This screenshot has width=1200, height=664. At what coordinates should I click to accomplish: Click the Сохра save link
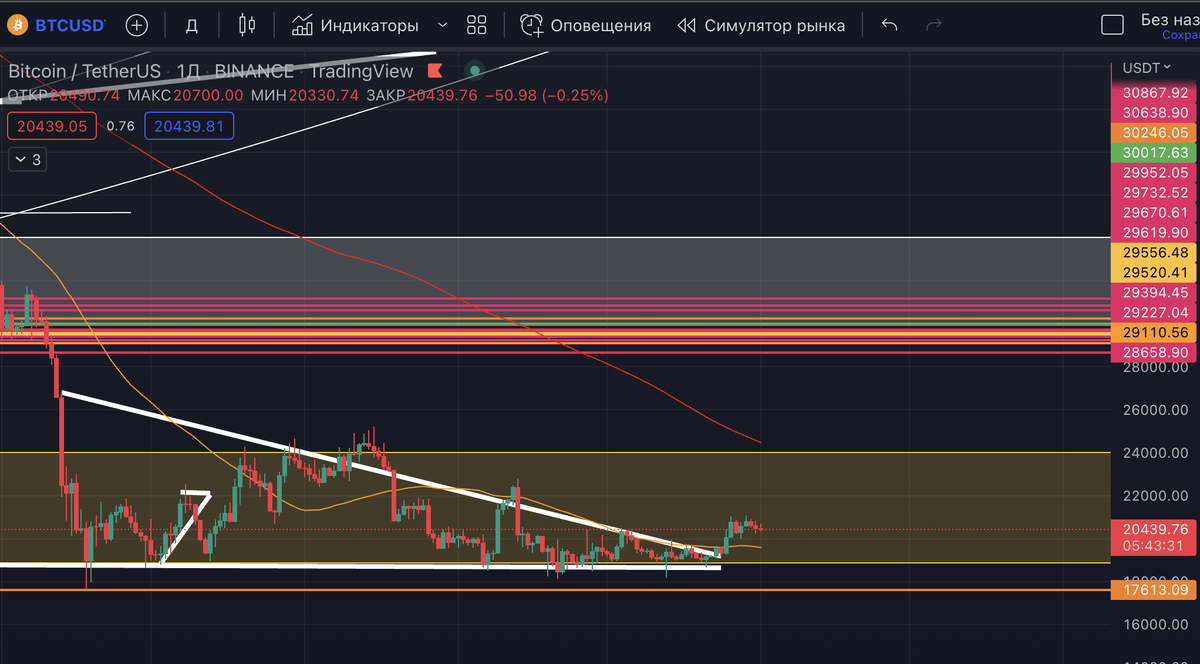(1180, 34)
